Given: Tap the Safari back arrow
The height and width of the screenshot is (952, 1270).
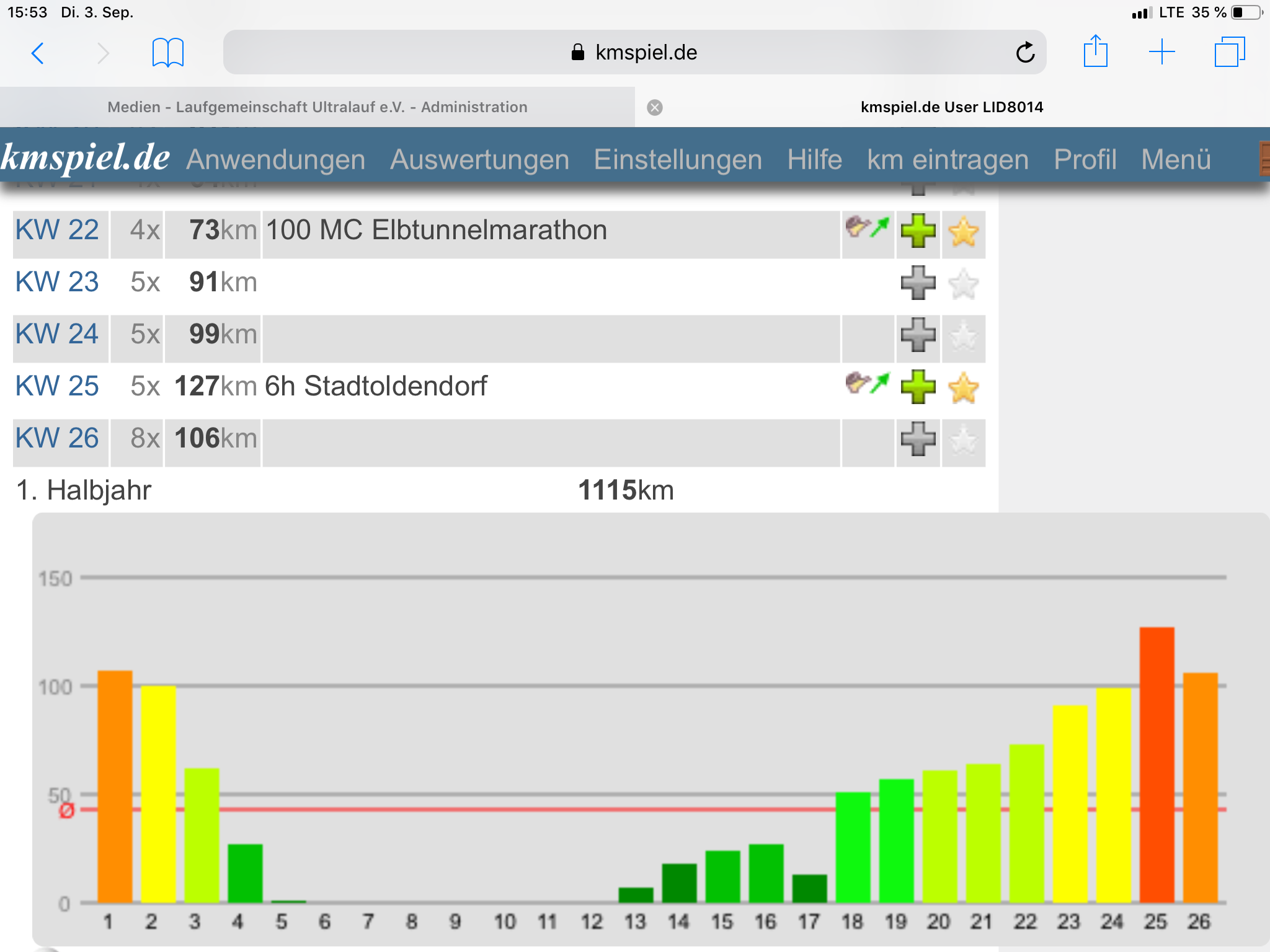Looking at the screenshot, I should point(38,53).
